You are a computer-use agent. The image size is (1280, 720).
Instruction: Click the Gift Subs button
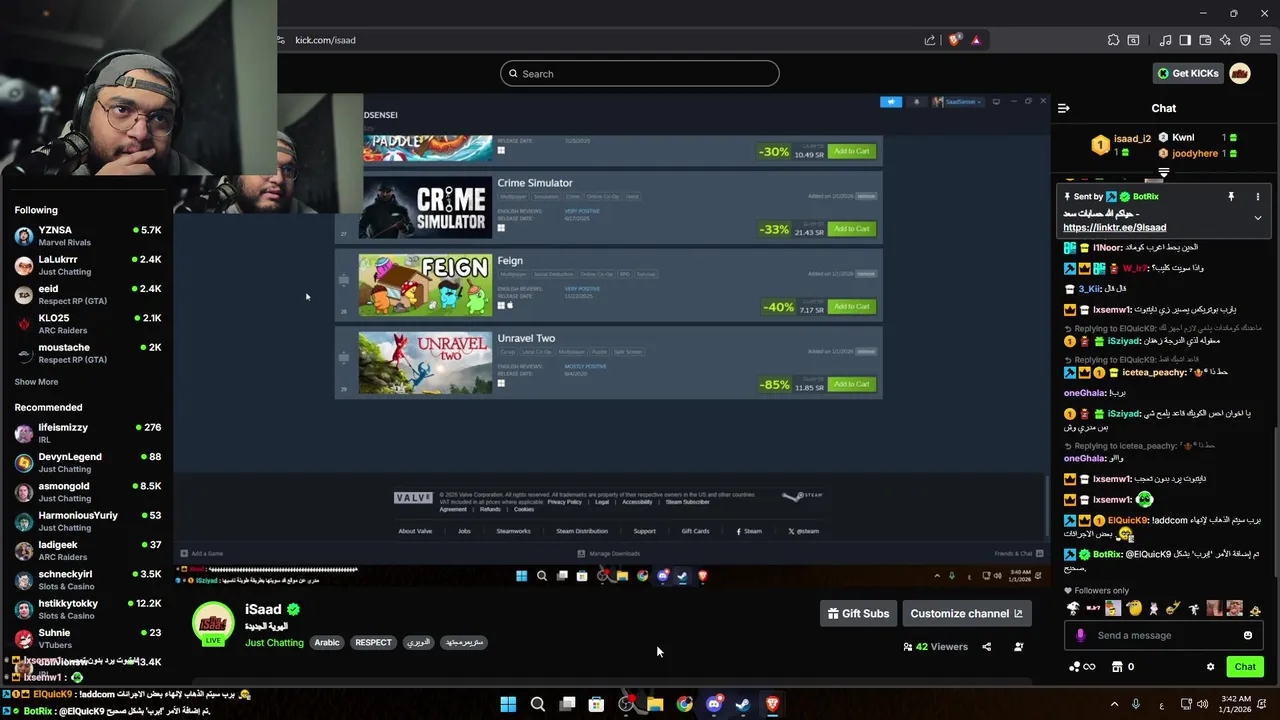[858, 613]
